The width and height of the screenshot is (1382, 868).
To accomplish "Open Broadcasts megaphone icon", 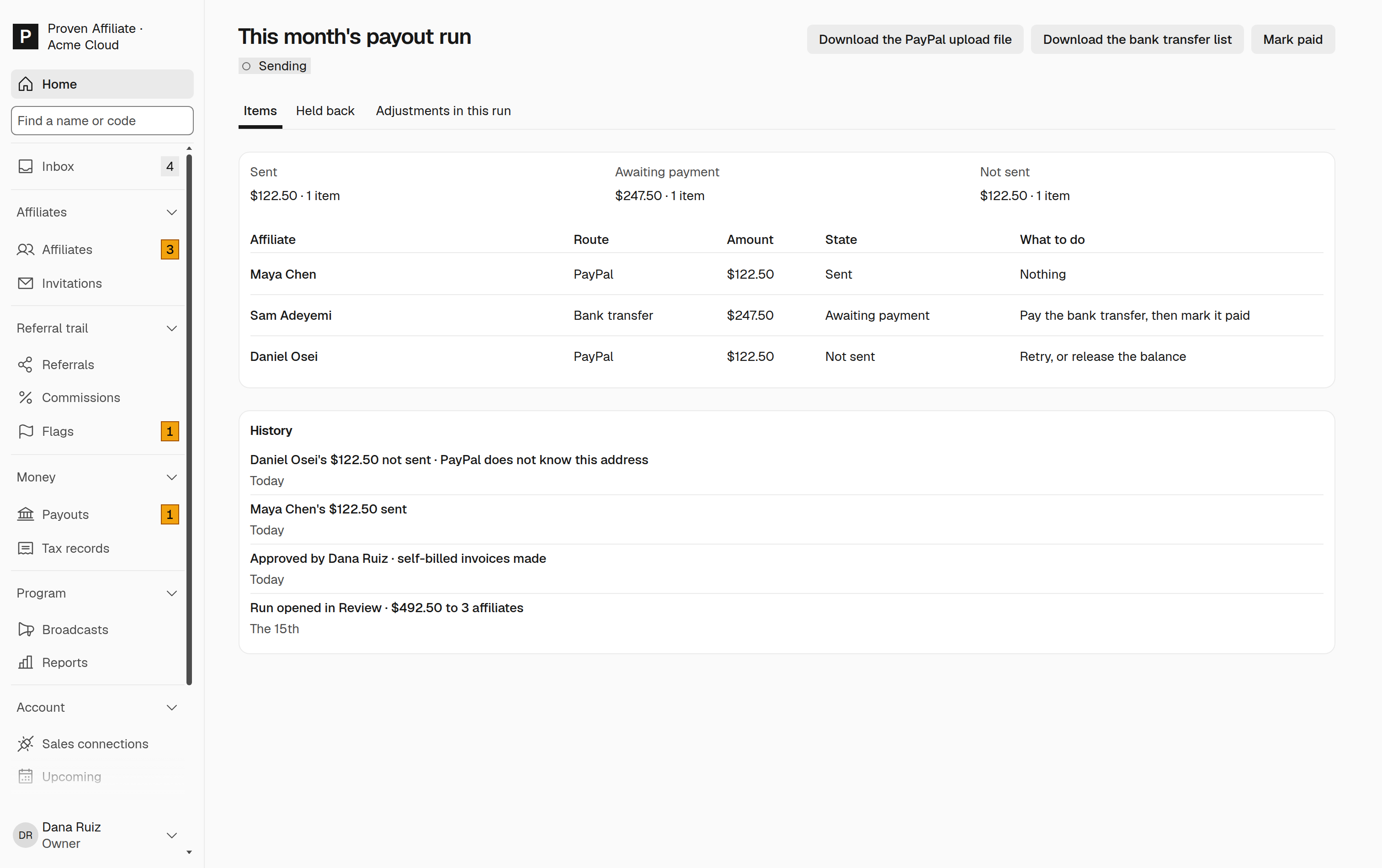I will pyautogui.click(x=25, y=630).
